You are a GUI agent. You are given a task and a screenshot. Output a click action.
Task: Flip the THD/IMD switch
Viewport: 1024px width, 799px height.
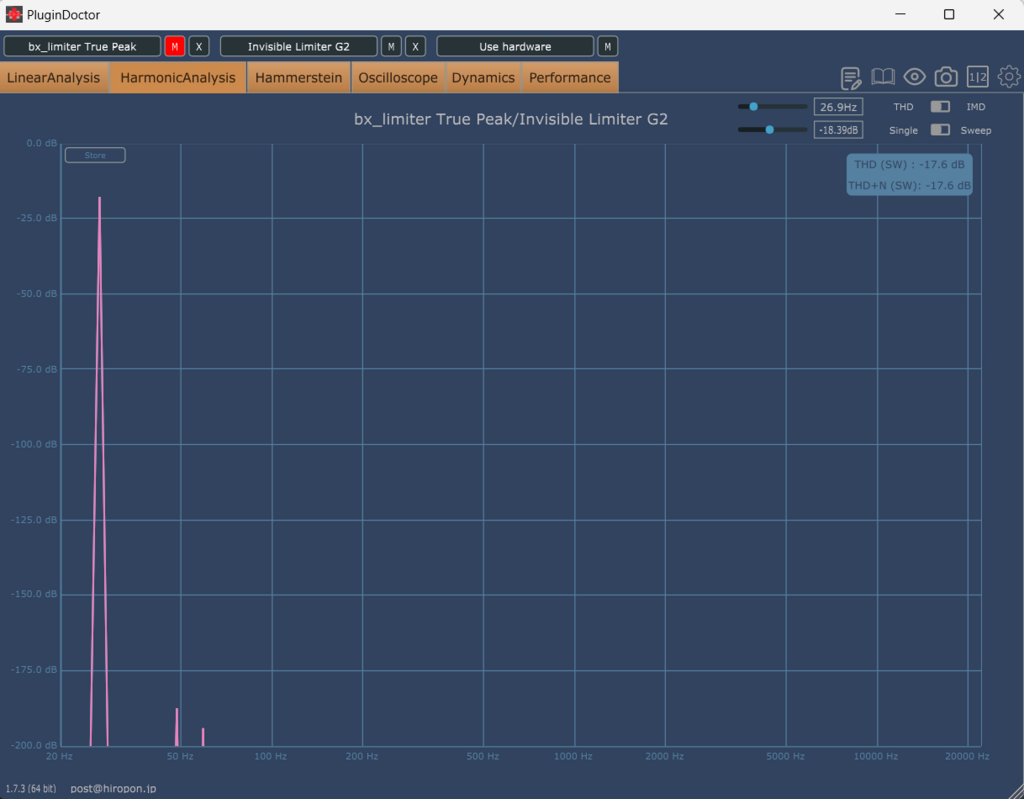point(940,106)
